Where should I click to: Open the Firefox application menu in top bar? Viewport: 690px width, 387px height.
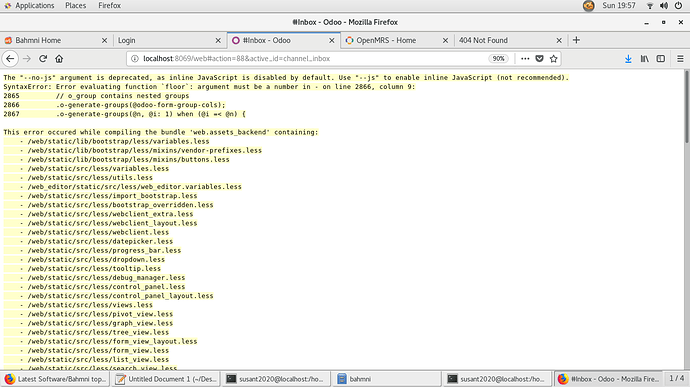click(x=110, y=5)
